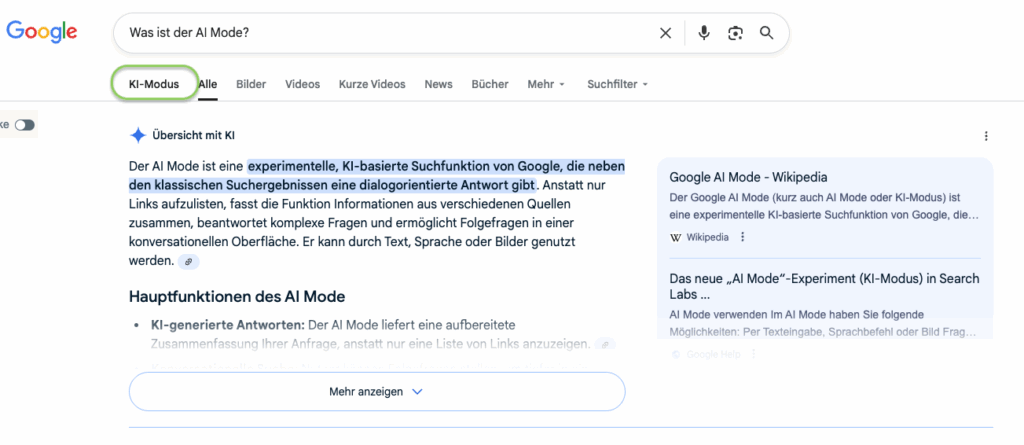The width and height of the screenshot is (1024, 445).
Task: Open the AI overview three-dot menu
Action: pos(986,136)
